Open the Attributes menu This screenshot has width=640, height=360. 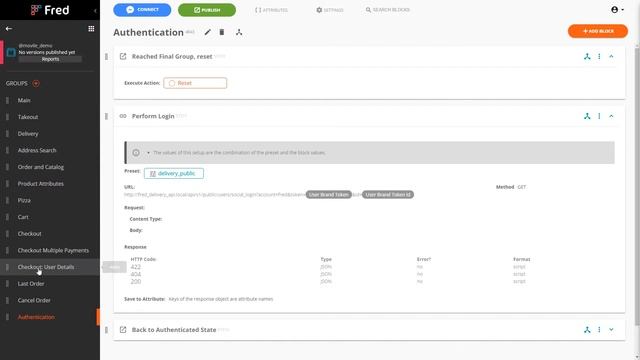click(271, 10)
